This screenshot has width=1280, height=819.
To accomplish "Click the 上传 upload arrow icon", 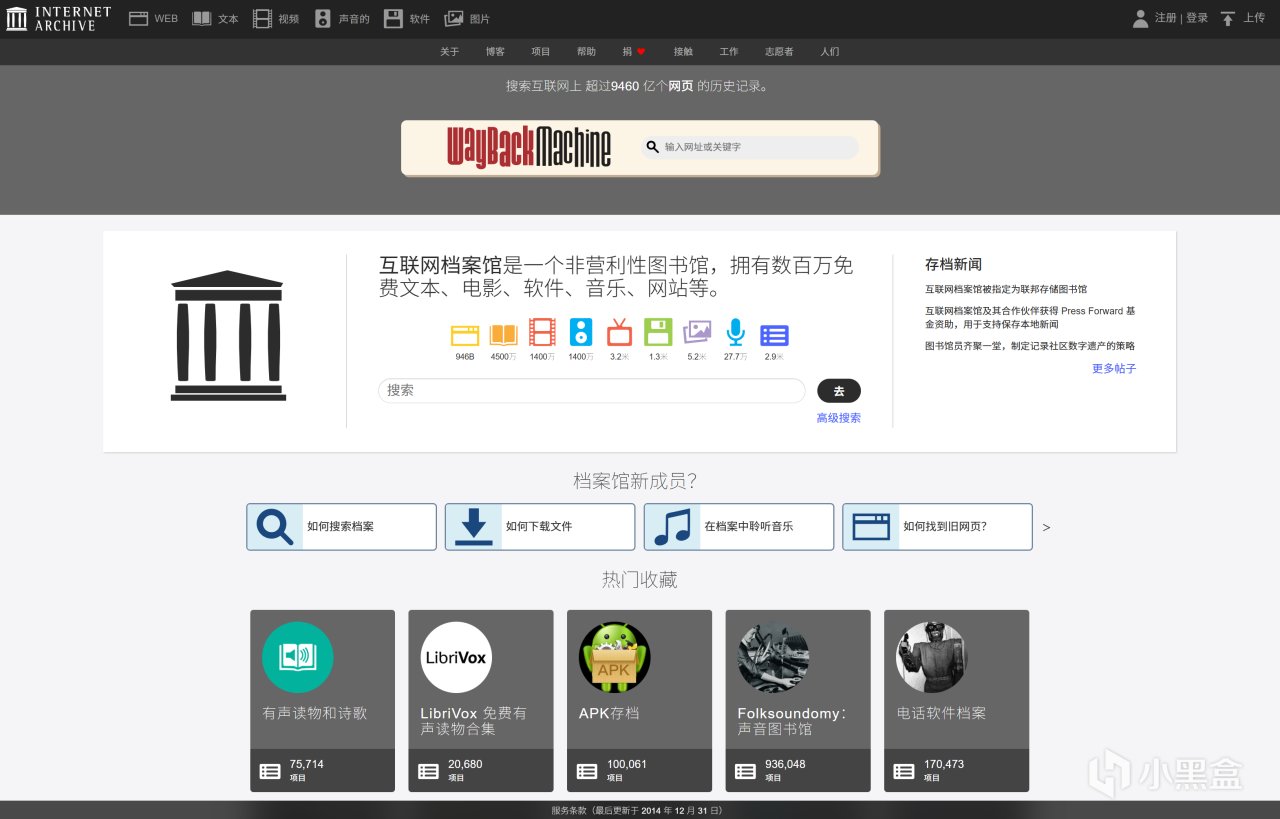I will [1228, 18].
